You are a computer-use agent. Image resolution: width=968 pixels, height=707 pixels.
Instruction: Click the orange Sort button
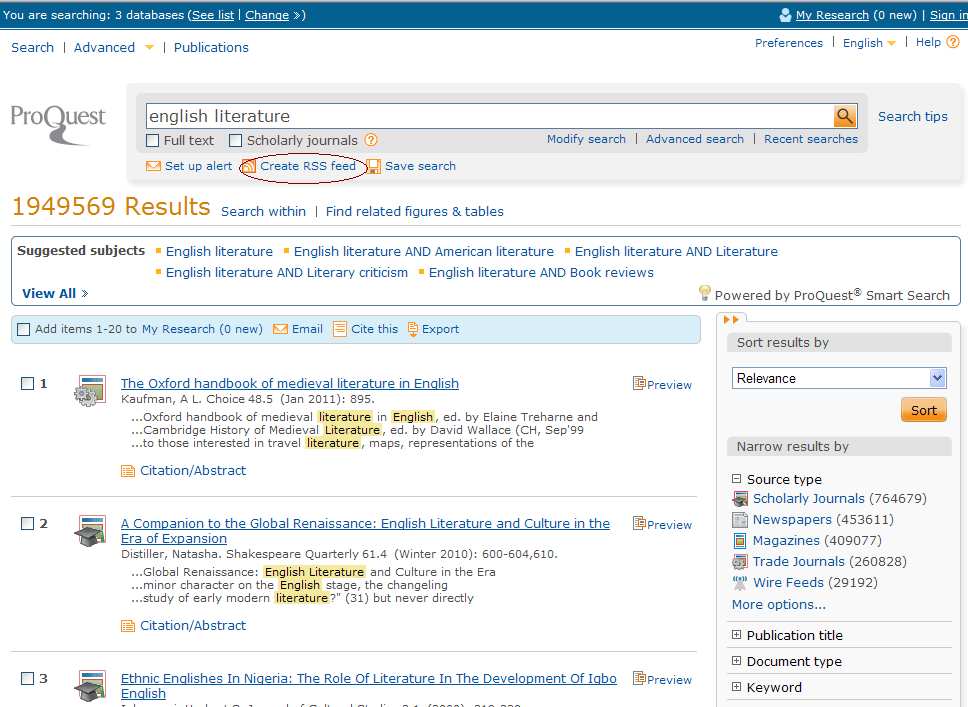(x=924, y=410)
